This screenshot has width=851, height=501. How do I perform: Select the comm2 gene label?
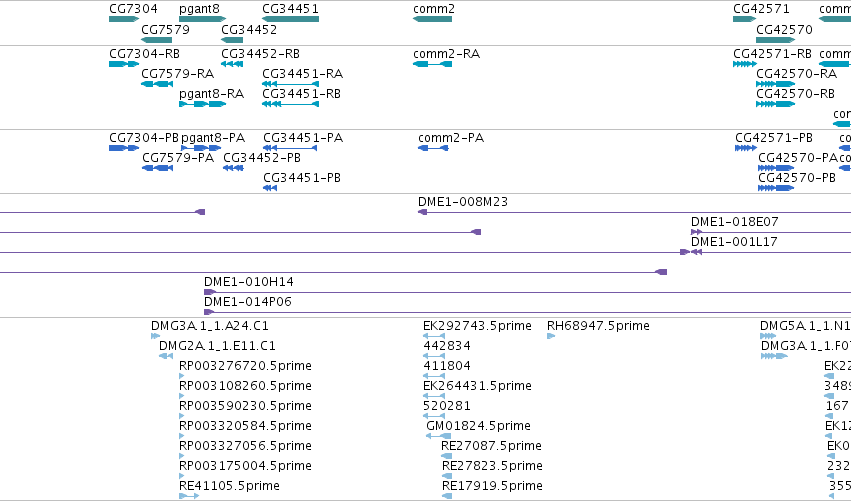click(434, 9)
